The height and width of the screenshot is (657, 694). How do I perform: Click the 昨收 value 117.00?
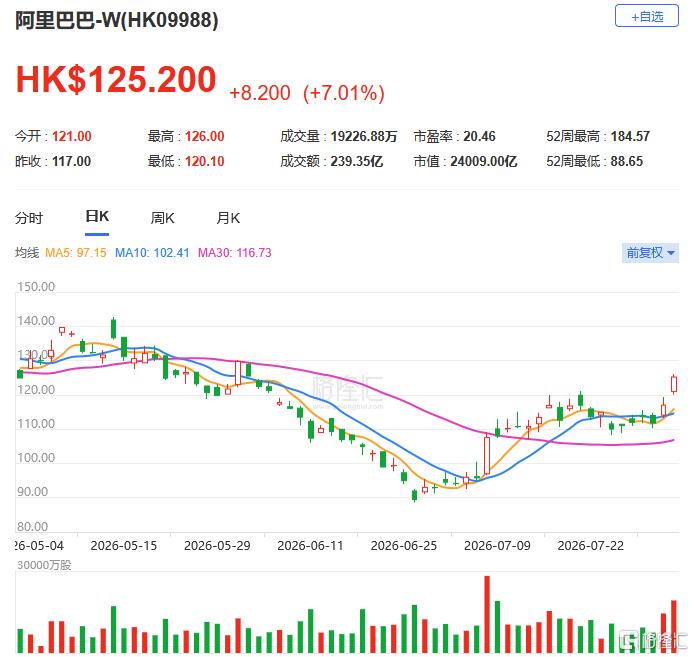click(x=71, y=161)
